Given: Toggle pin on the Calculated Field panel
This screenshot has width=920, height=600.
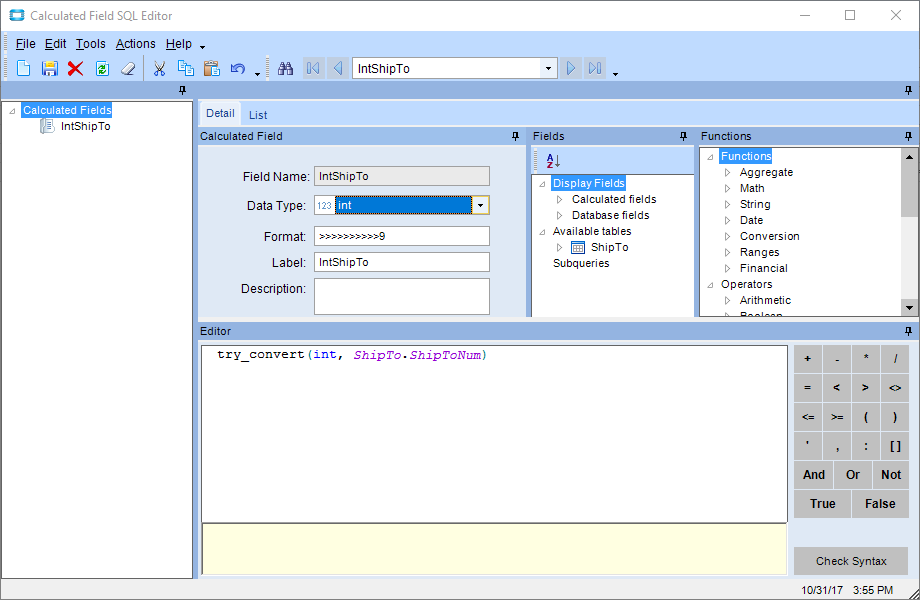Looking at the screenshot, I should 515,136.
